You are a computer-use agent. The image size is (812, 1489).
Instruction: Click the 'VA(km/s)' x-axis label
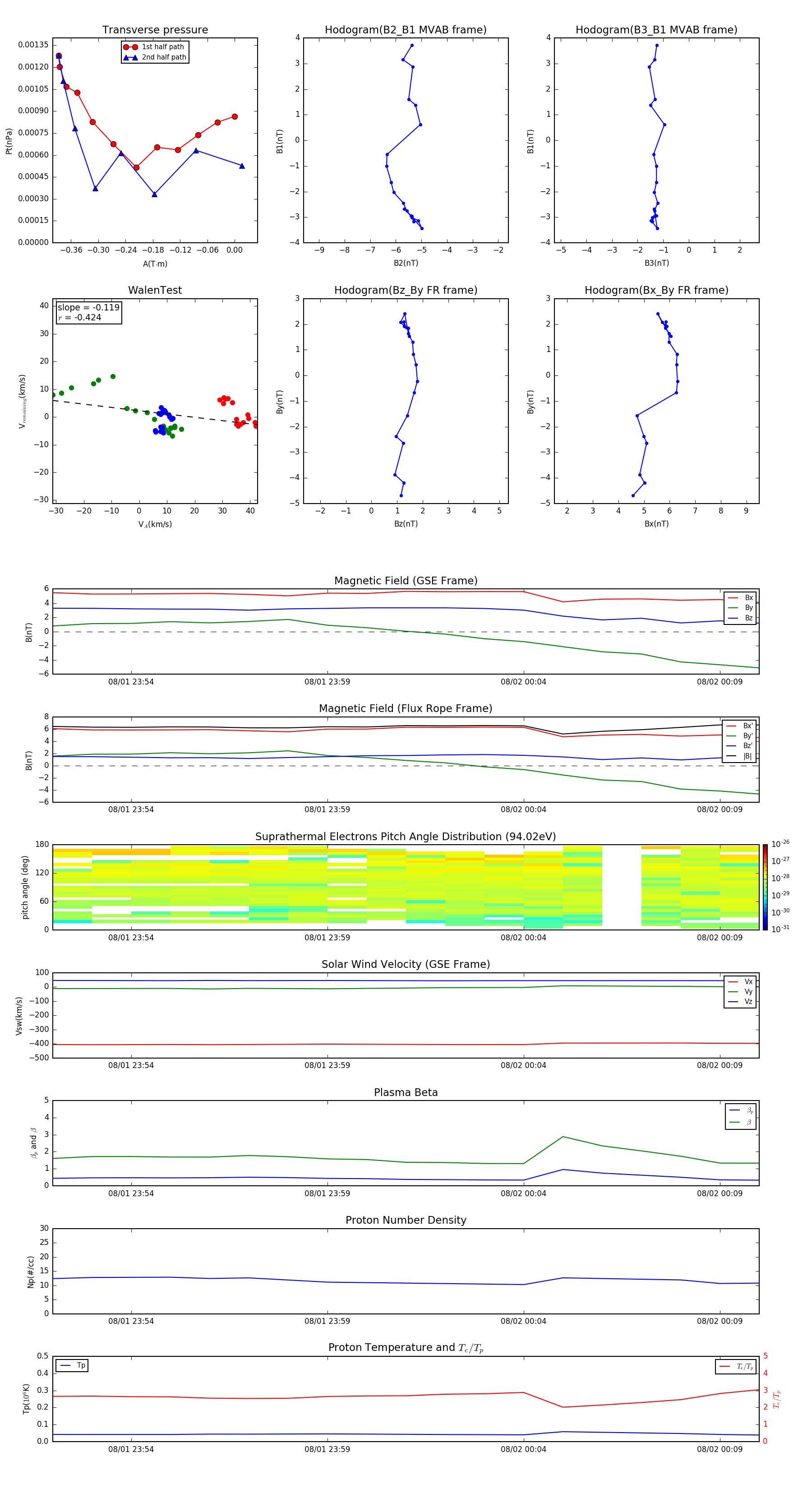155,524
